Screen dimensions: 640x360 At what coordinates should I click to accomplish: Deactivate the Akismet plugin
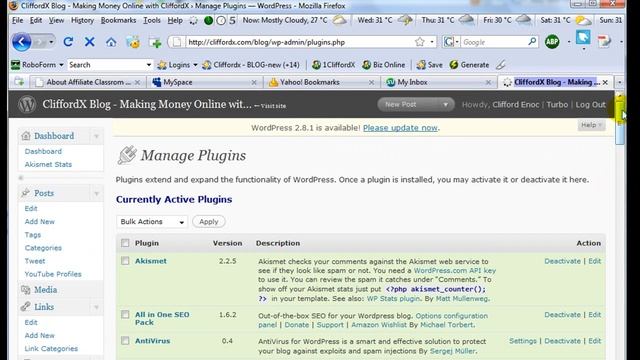click(x=562, y=261)
